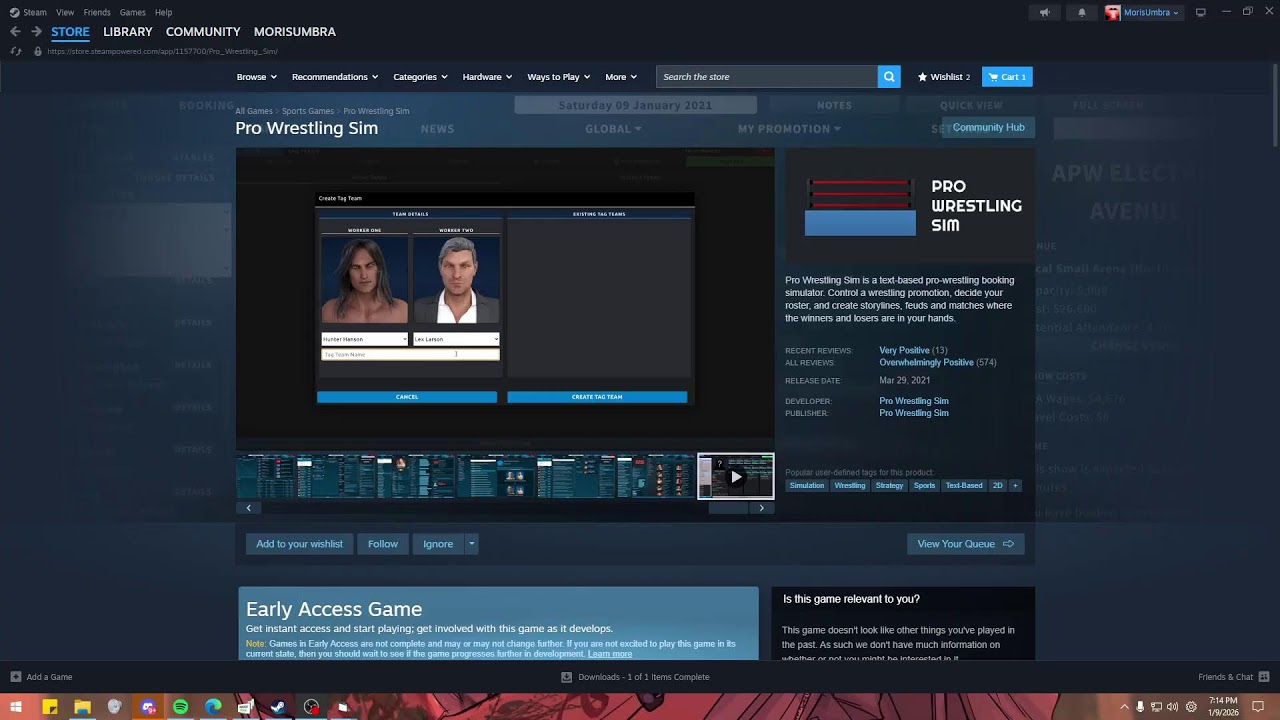
Task: Click the Wrestling tag
Action: [850, 486]
